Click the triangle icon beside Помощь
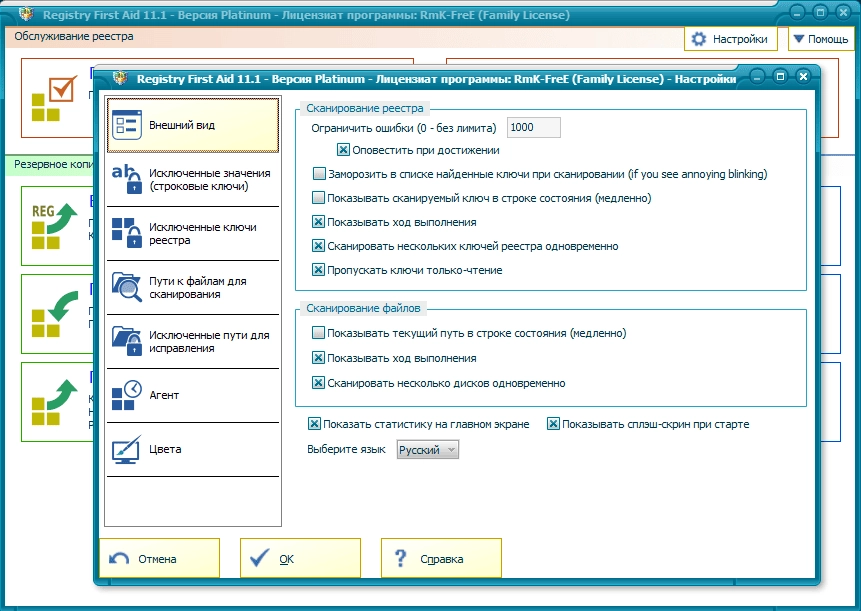 [799, 38]
